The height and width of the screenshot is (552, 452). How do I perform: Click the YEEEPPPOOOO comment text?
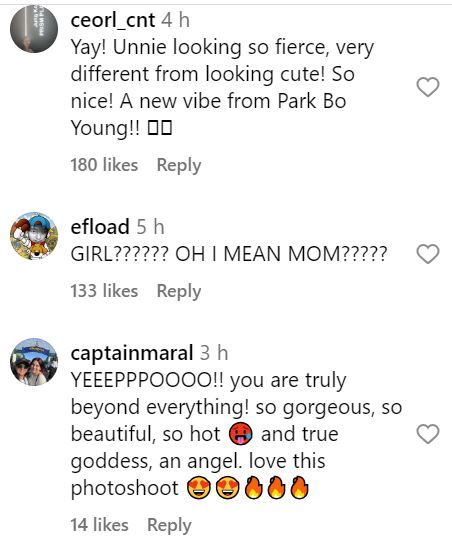pos(236,434)
